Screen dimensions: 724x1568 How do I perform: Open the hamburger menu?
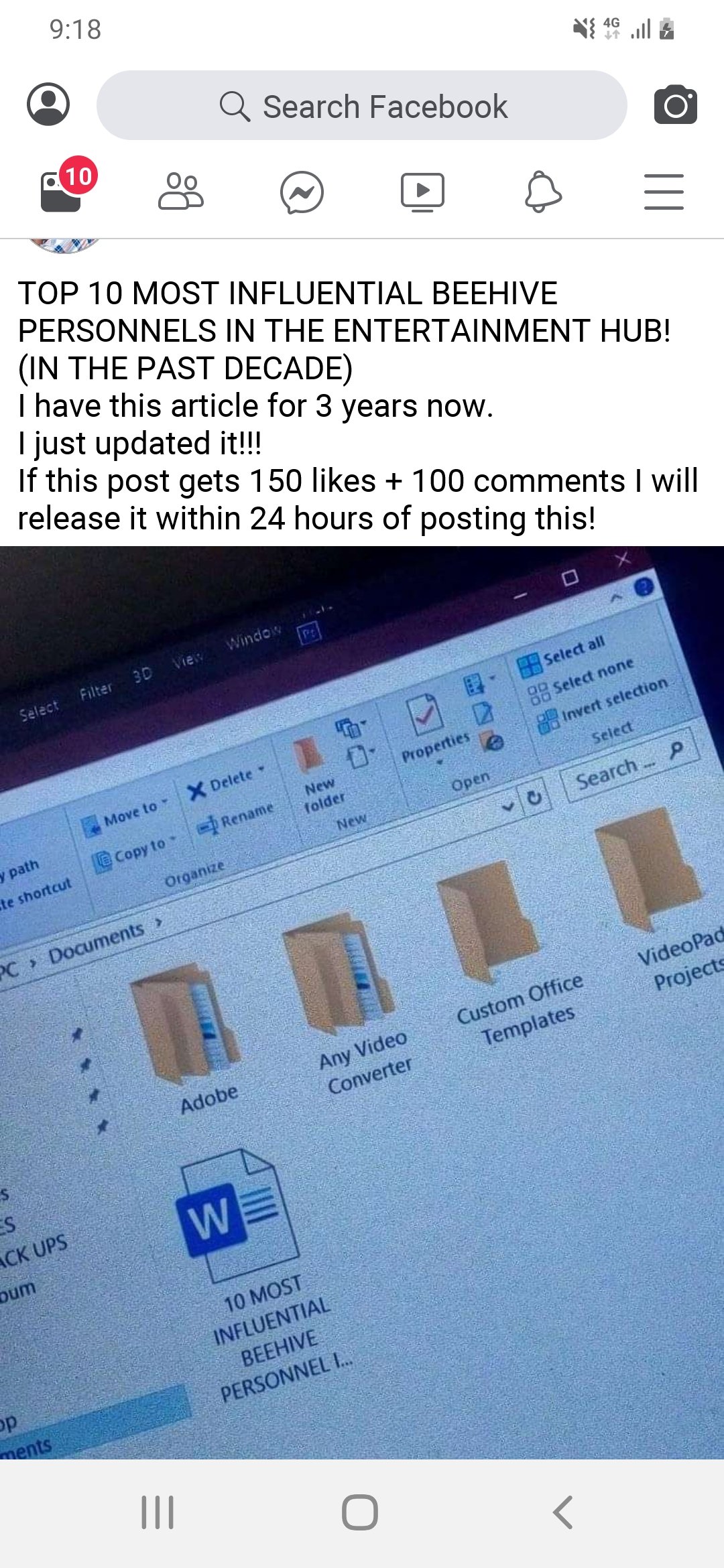664,192
